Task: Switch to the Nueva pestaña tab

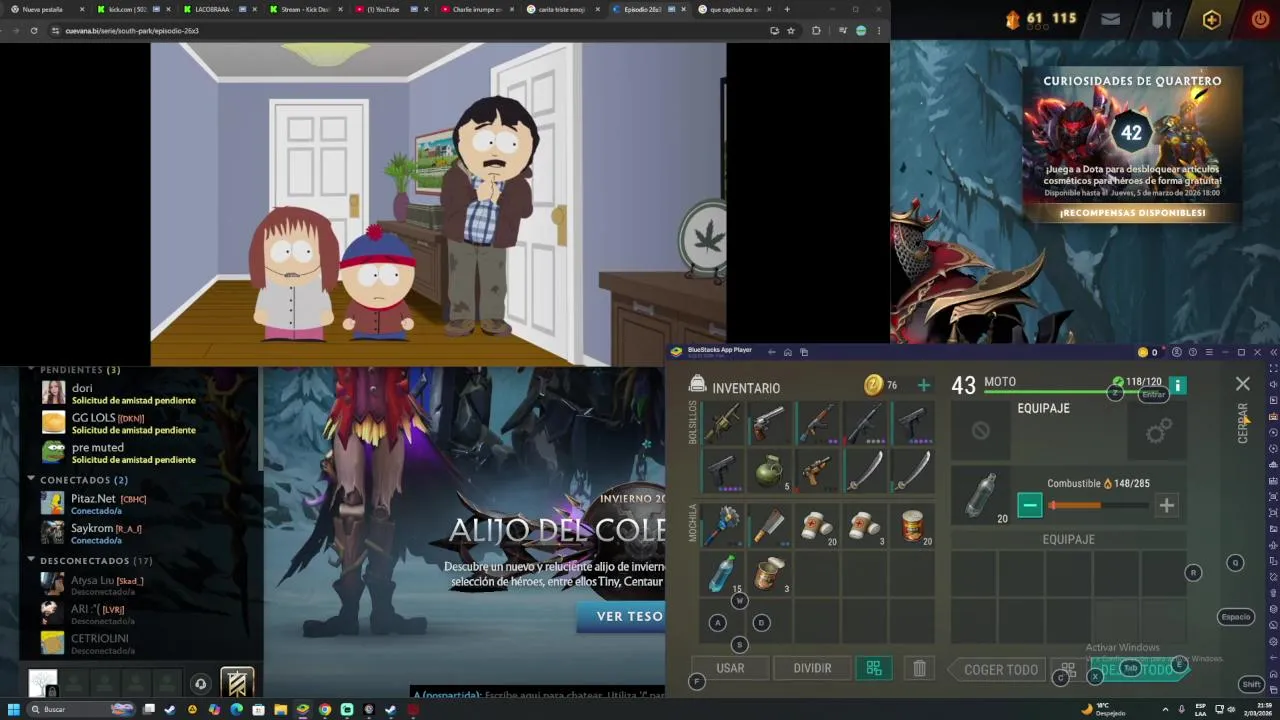Action: [x=43, y=9]
